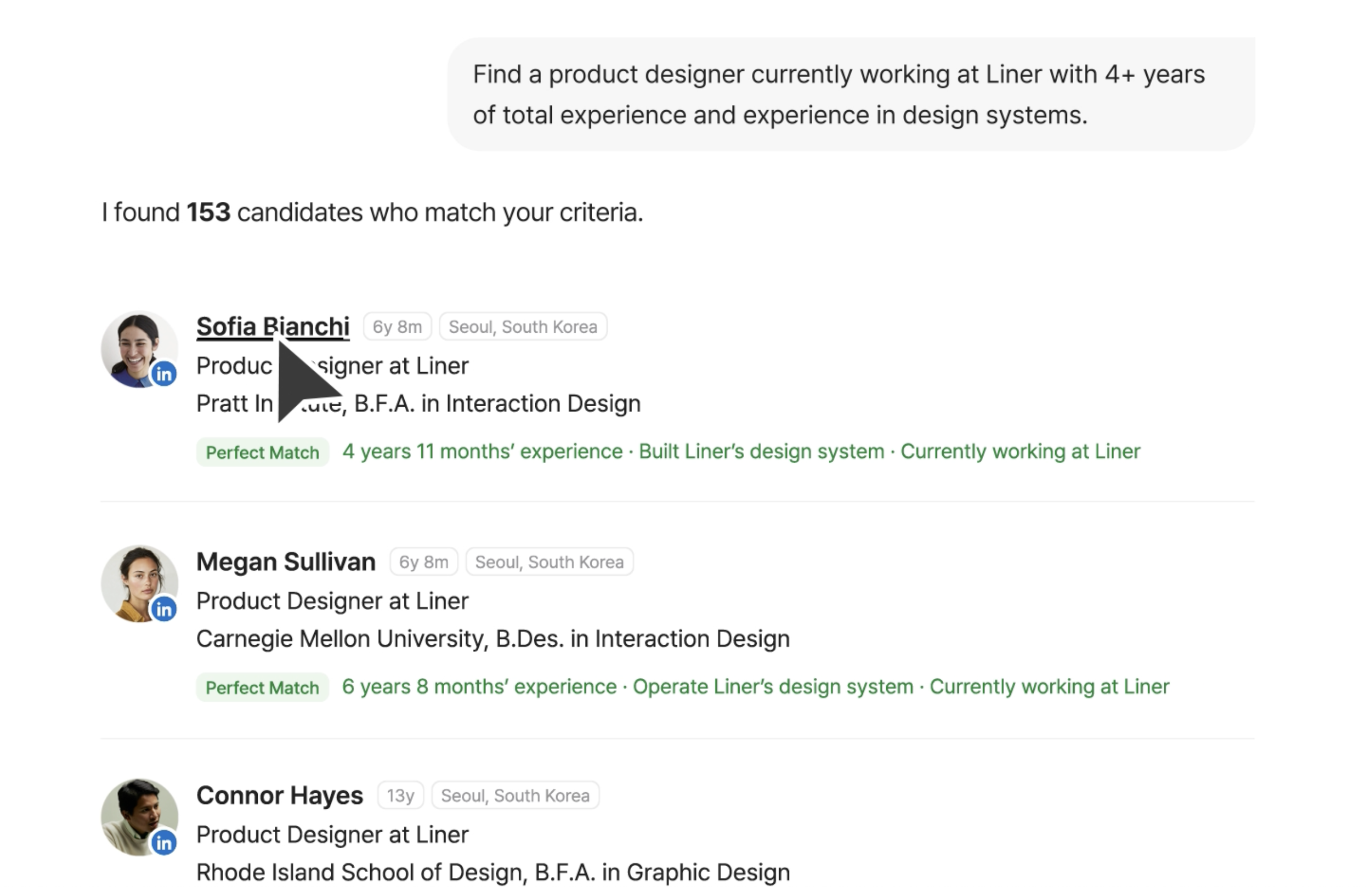Viewport: 1372px width, 887px height.
Task: Click the search query message bubble
Action: [851, 94]
